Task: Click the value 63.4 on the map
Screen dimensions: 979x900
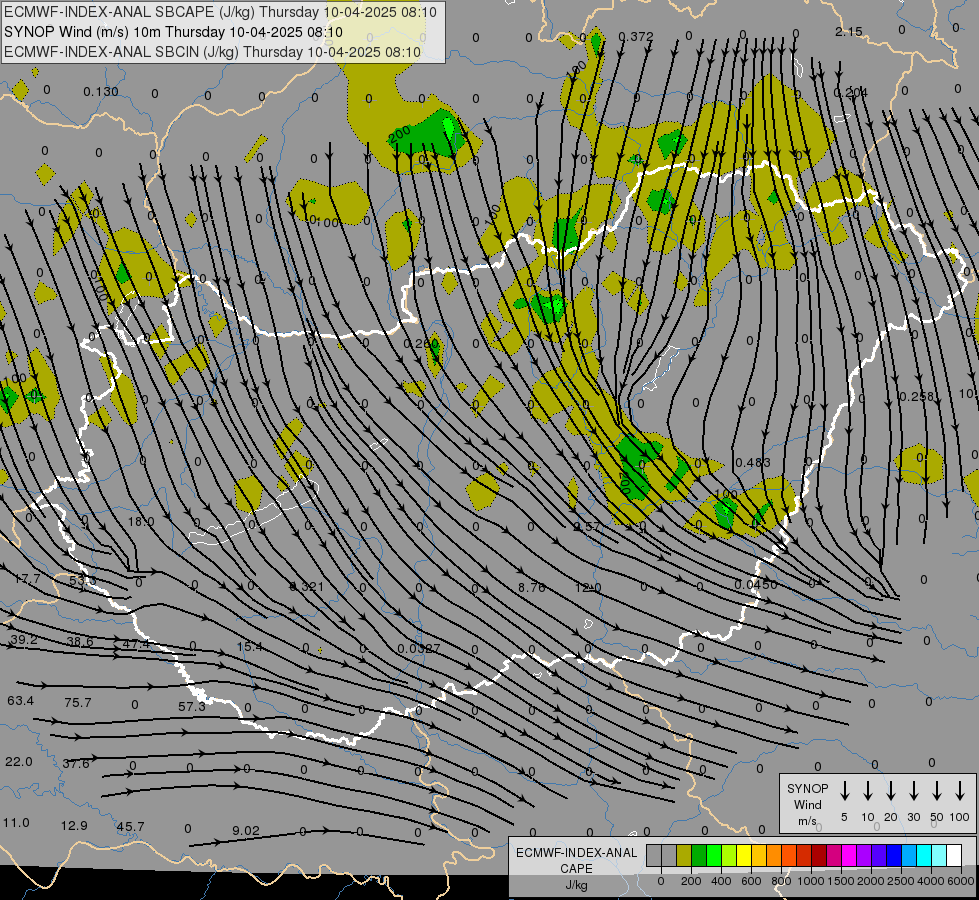Action: 21,701
